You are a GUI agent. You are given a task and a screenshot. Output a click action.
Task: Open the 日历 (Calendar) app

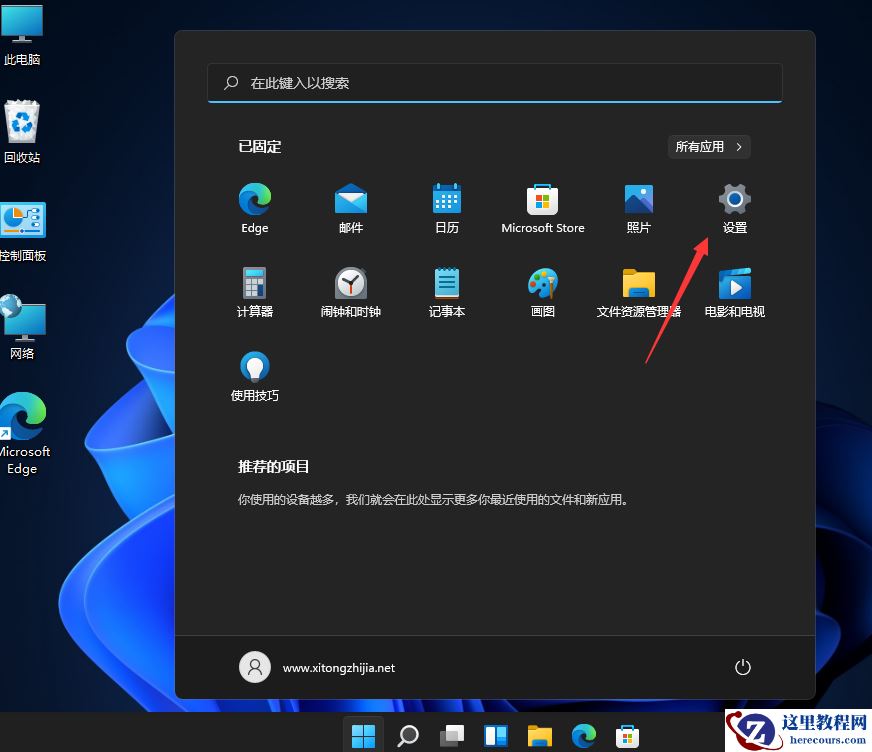click(446, 207)
